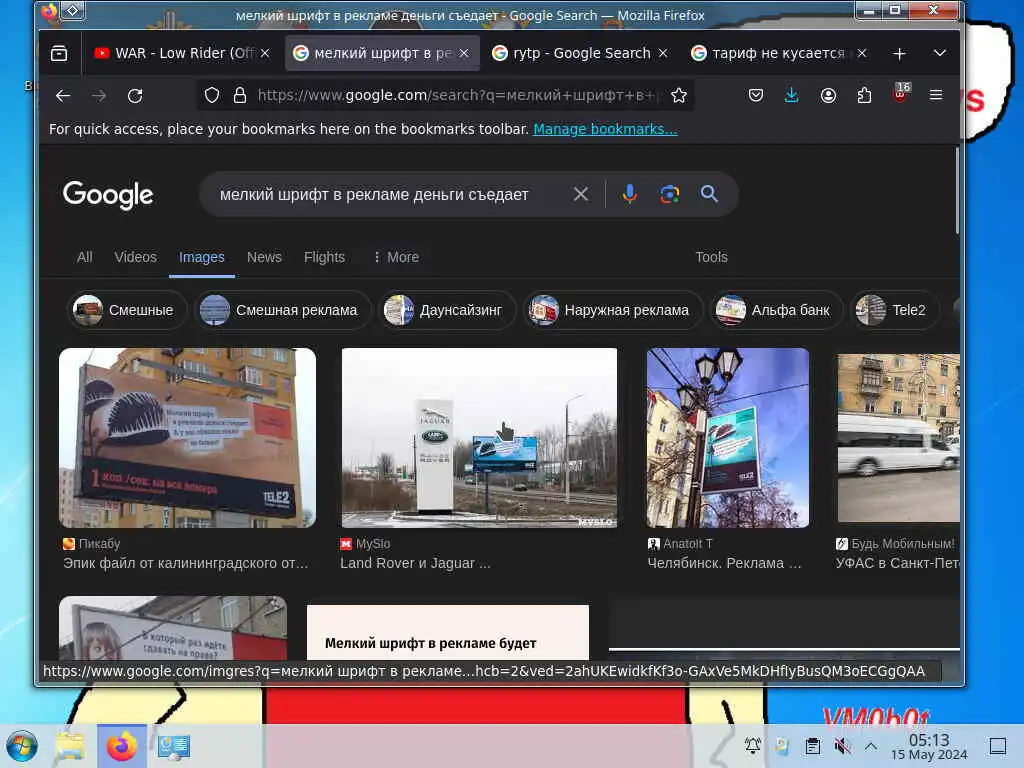Click Manage bookmarks link
Screen dimensions: 1024x768
tap(605, 129)
